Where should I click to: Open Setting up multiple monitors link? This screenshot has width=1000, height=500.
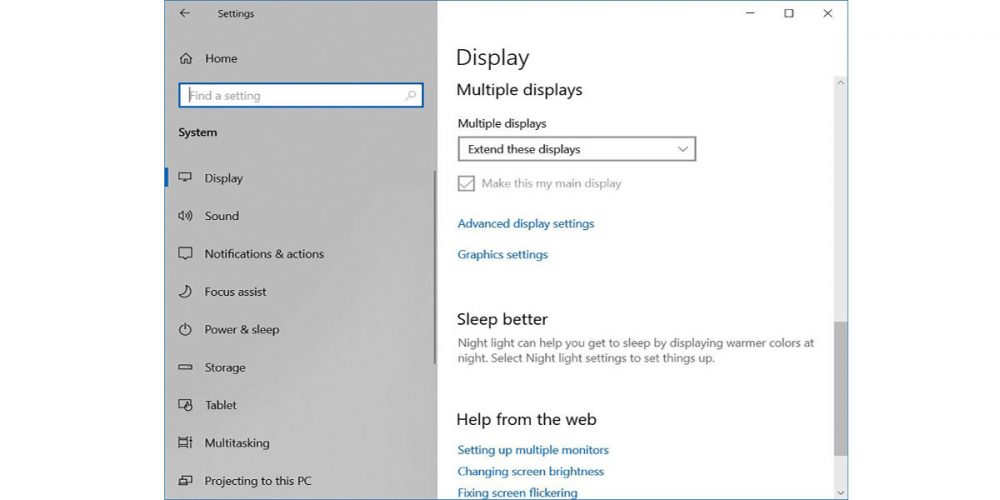(532, 450)
